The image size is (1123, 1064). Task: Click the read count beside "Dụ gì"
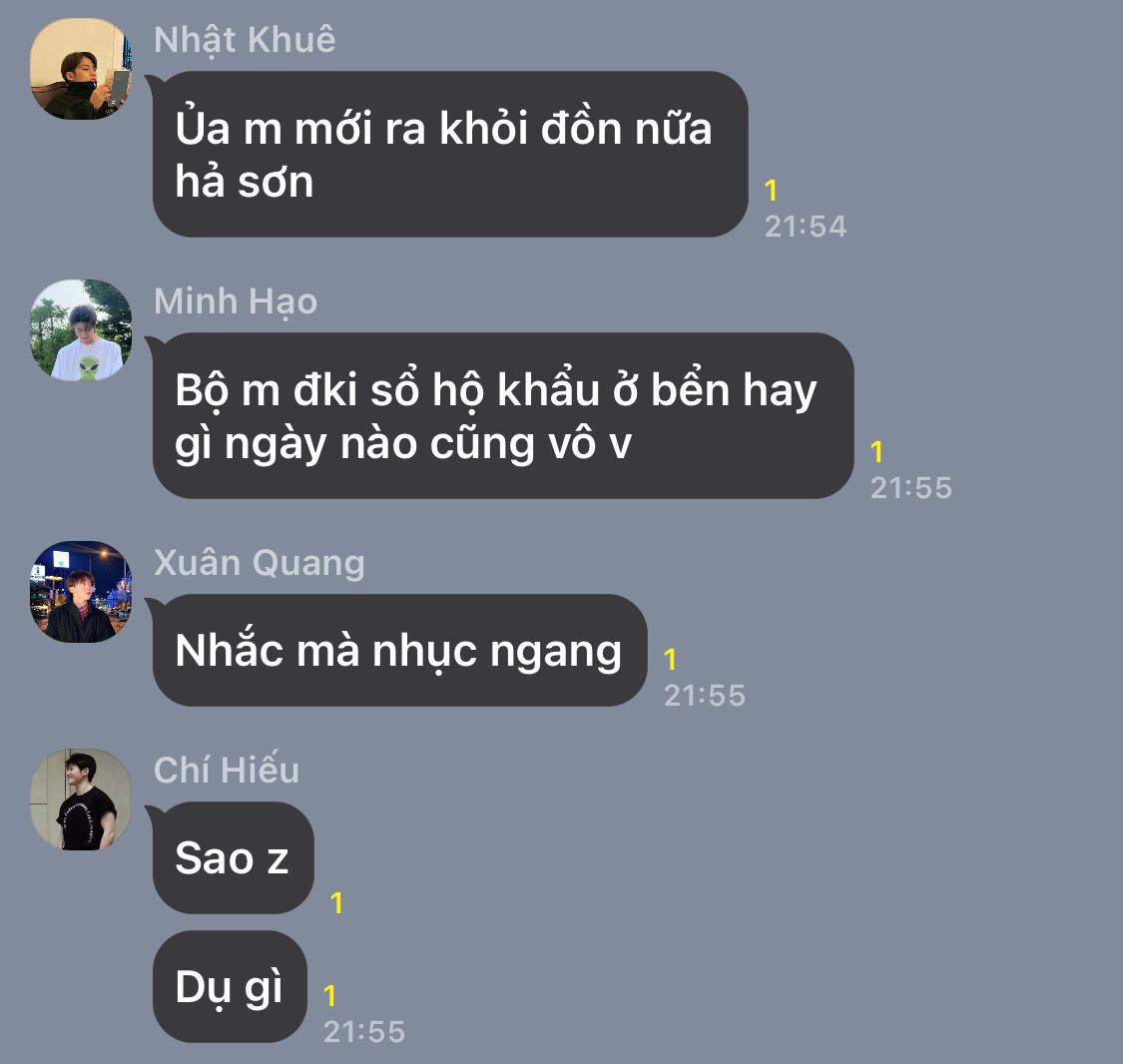point(330,996)
